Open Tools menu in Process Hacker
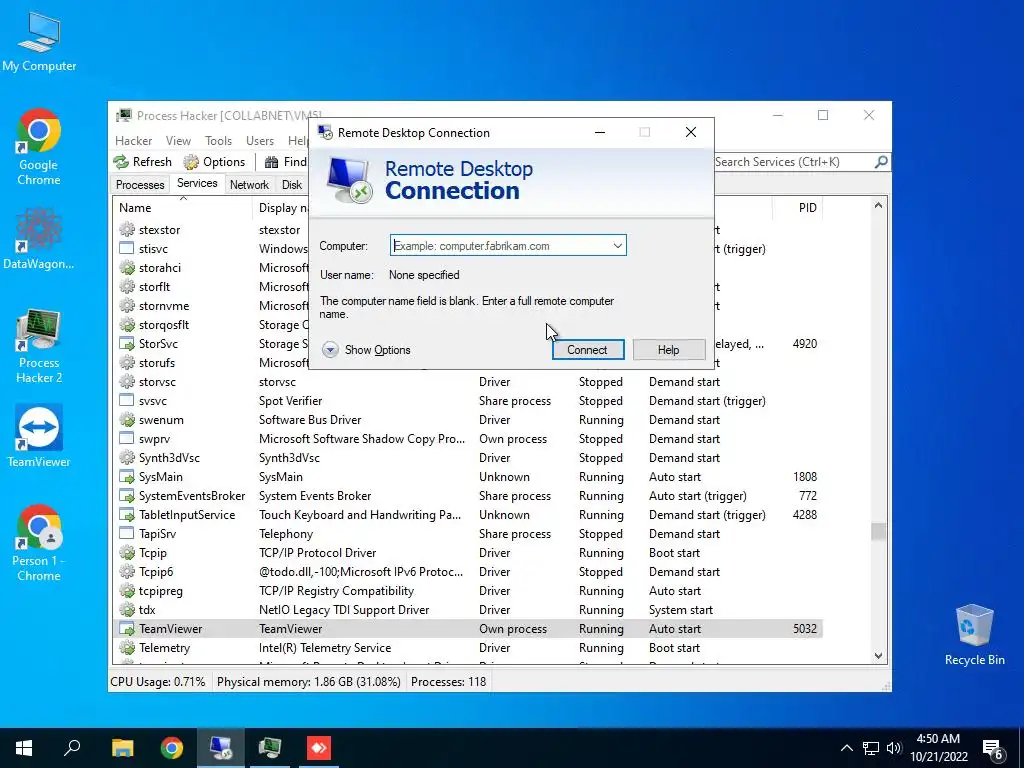This screenshot has width=1024, height=768. pyautogui.click(x=218, y=141)
